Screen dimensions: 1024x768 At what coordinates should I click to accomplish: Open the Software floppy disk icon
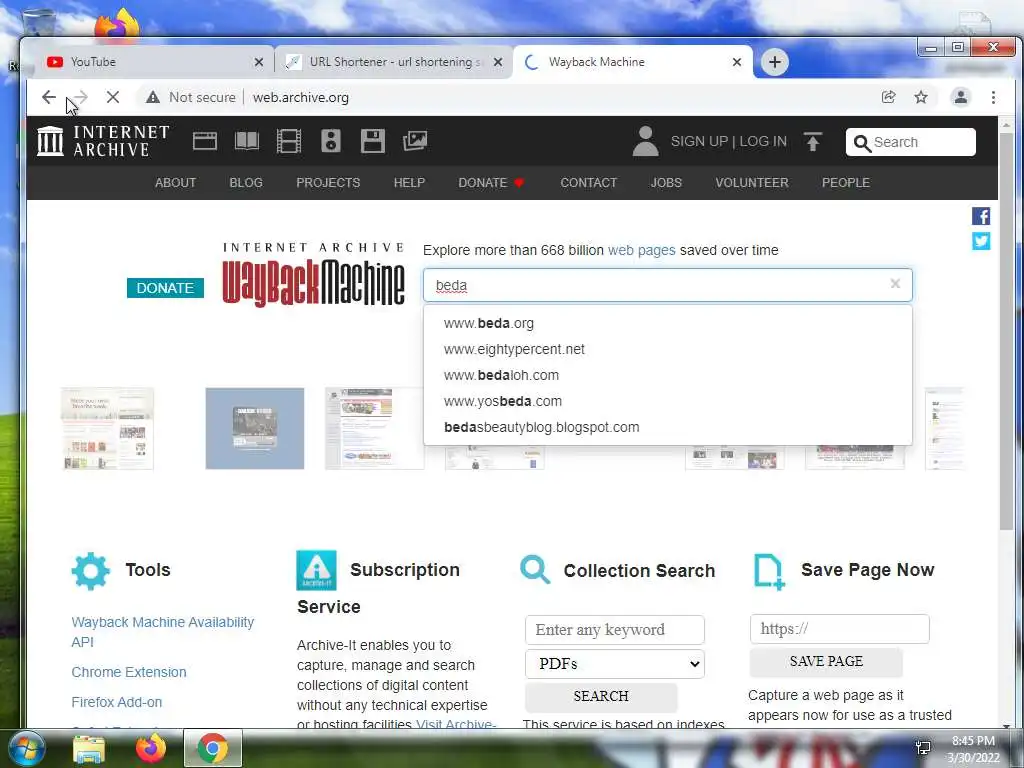click(x=373, y=141)
